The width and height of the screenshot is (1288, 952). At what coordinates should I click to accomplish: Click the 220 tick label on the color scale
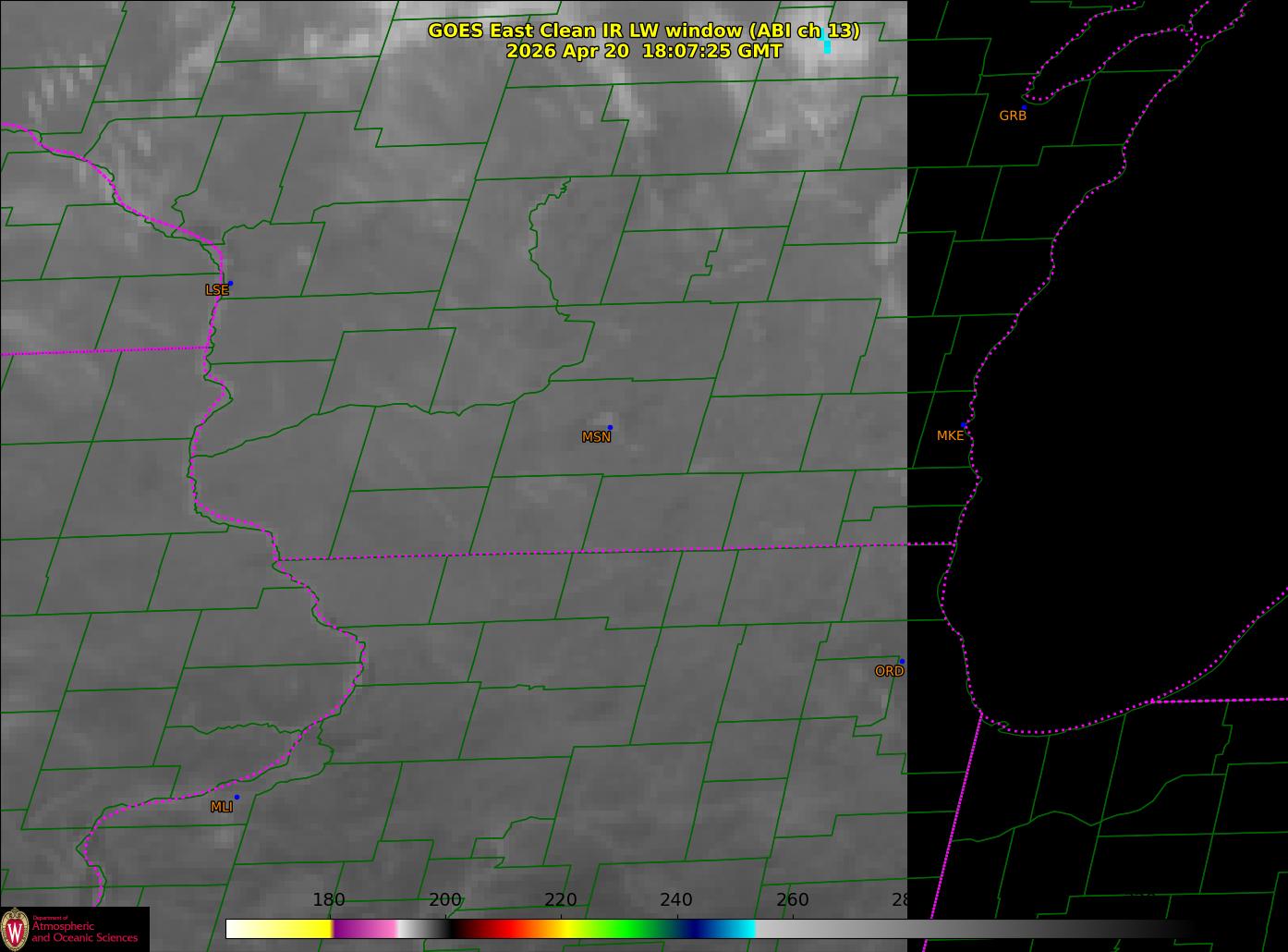tap(561, 900)
